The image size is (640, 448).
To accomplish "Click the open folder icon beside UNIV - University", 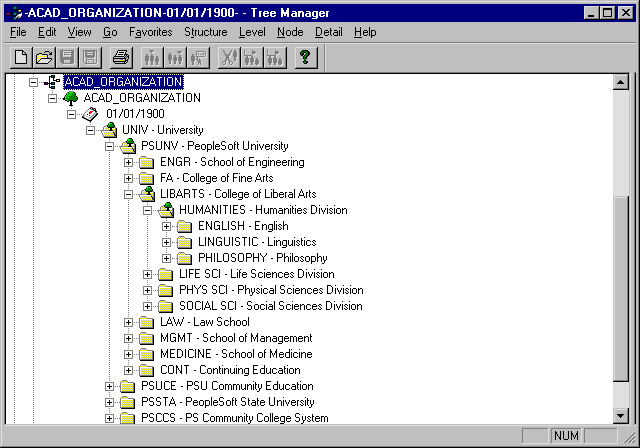I will [109, 130].
